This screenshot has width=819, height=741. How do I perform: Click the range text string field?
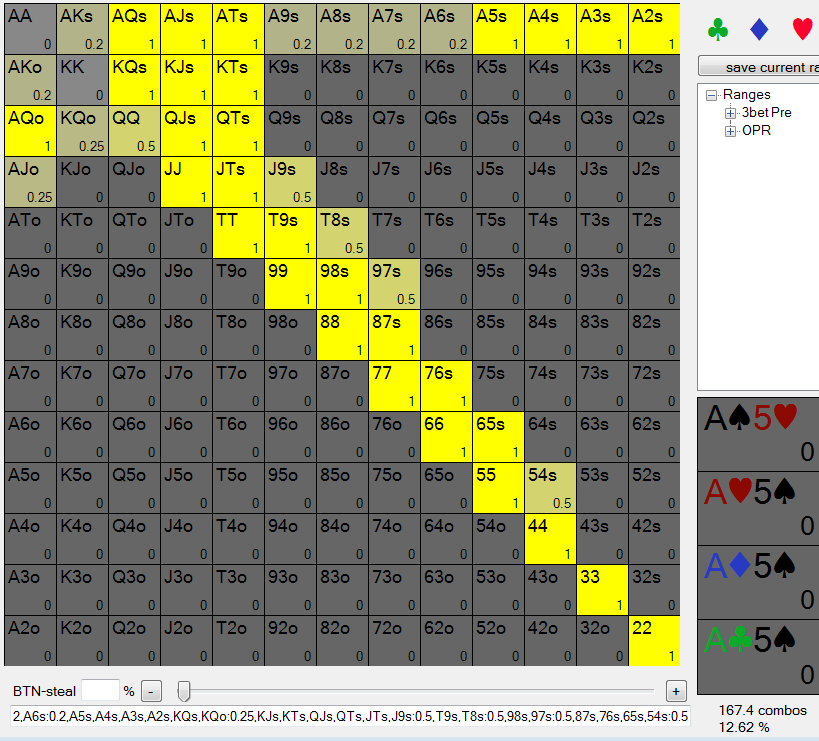pos(350,716)
